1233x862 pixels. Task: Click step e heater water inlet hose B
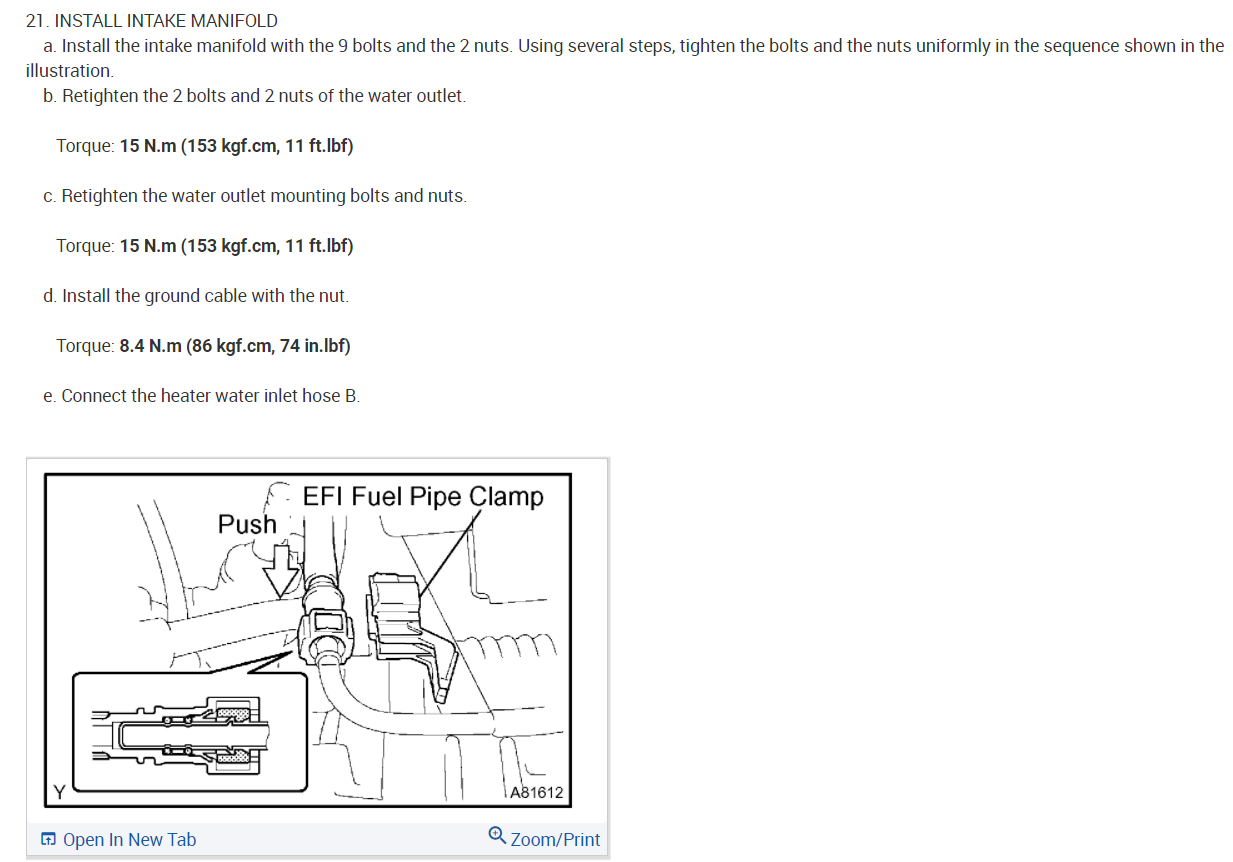tap(202, 396)
